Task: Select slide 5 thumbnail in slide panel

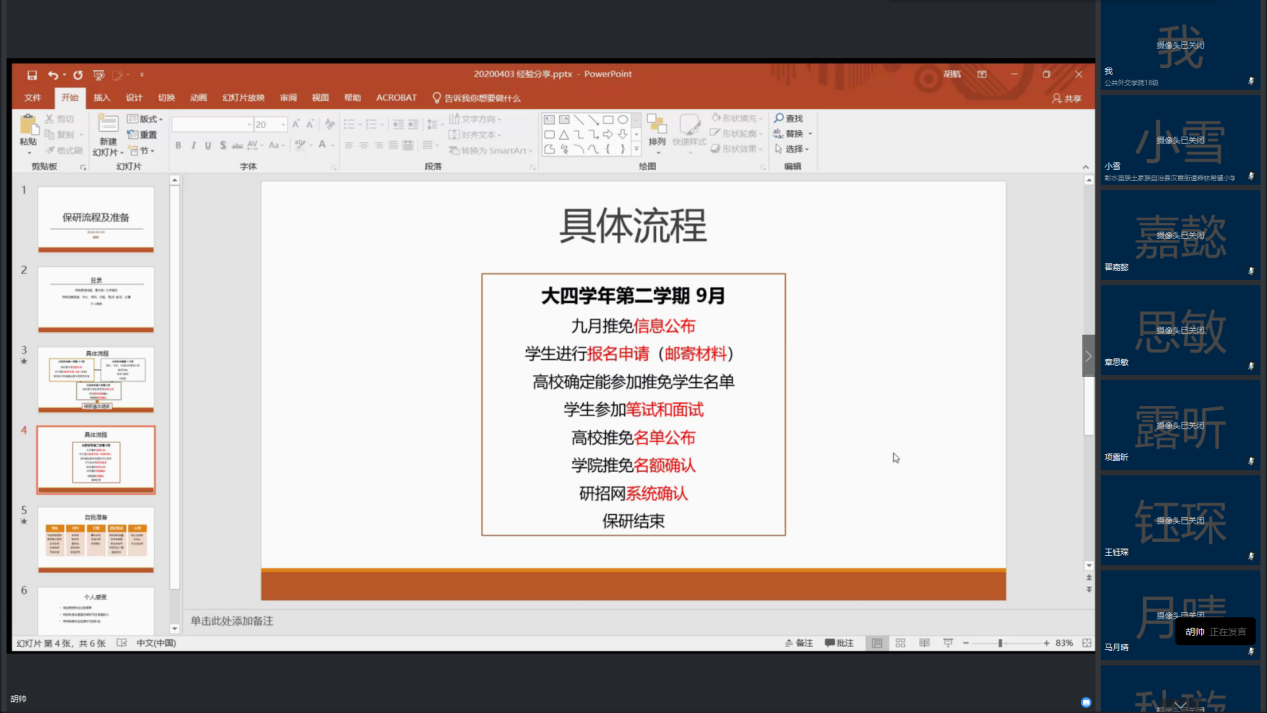Action: point(96,539)
